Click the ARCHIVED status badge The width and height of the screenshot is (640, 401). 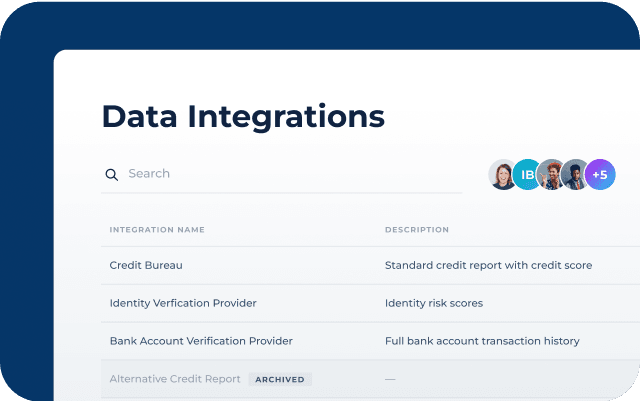click(280, 379)
